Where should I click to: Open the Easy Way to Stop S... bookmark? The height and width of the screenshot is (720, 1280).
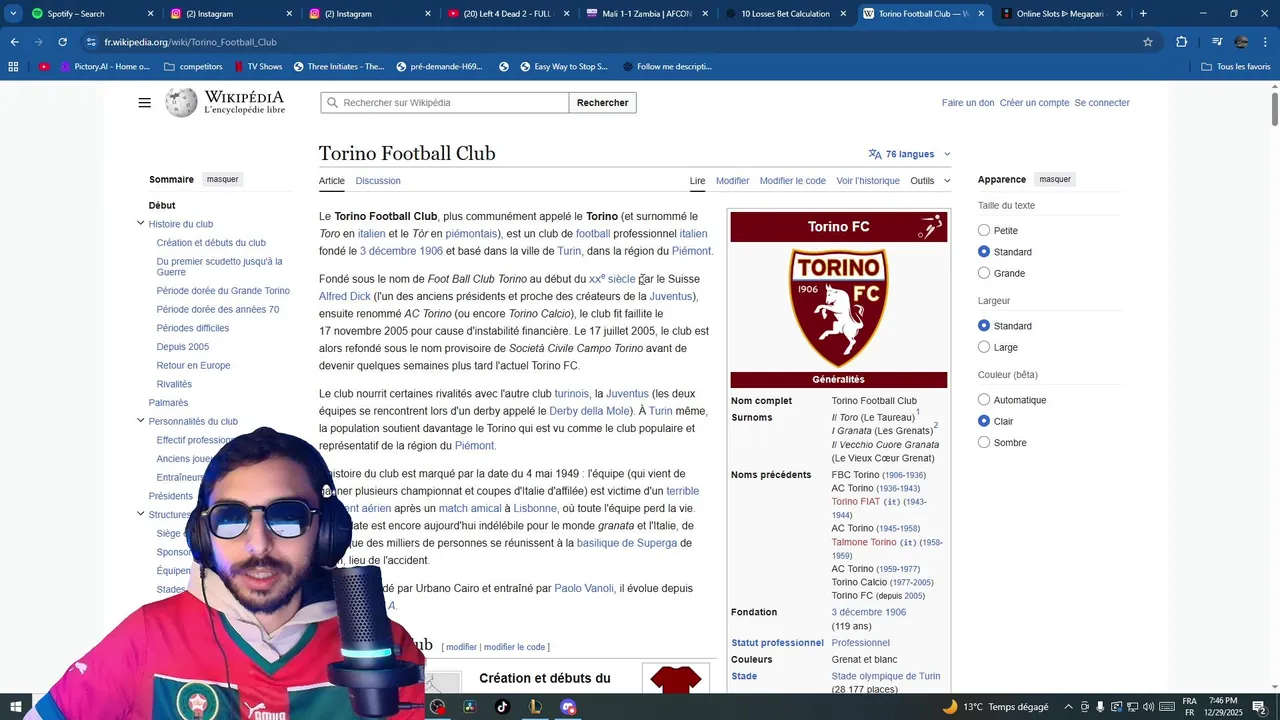click(564, 67)
